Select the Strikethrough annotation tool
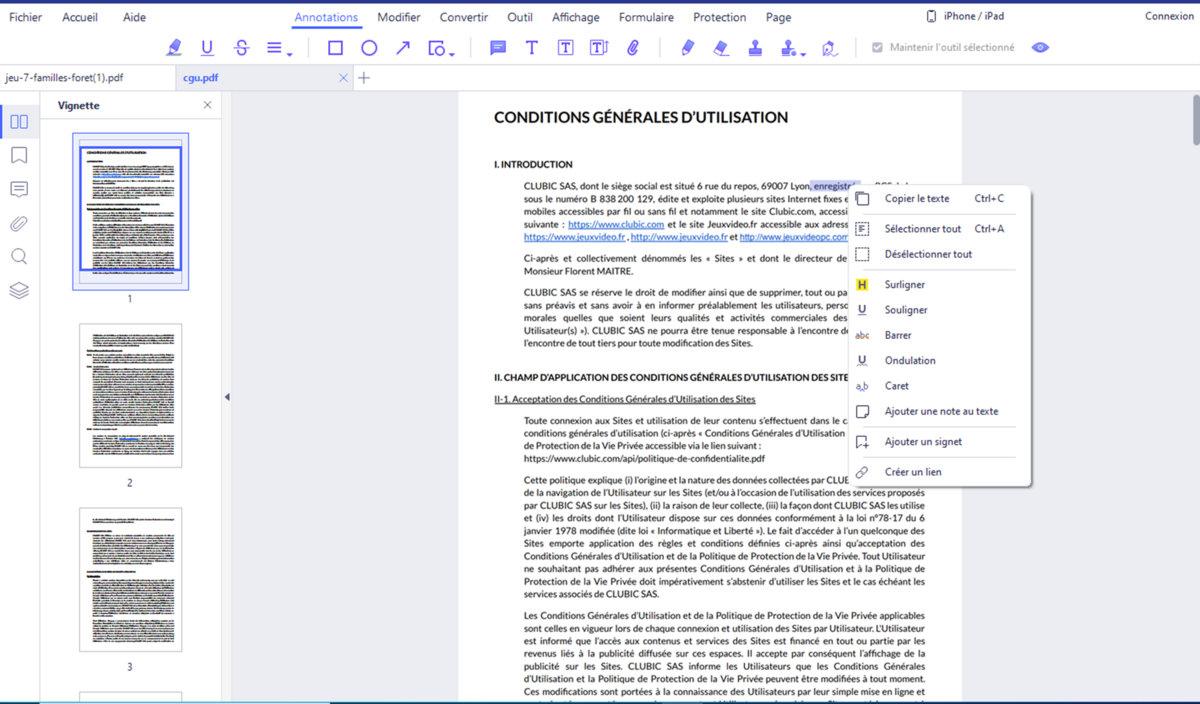The height and width of the screenshot is (704, 1200). point(241,47)
